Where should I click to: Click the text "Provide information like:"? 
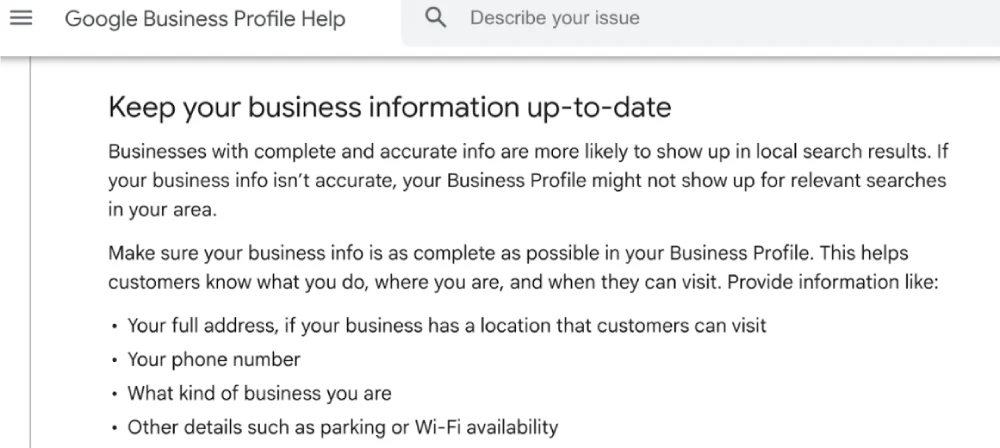pyautogui.click(x=833, y=281)
